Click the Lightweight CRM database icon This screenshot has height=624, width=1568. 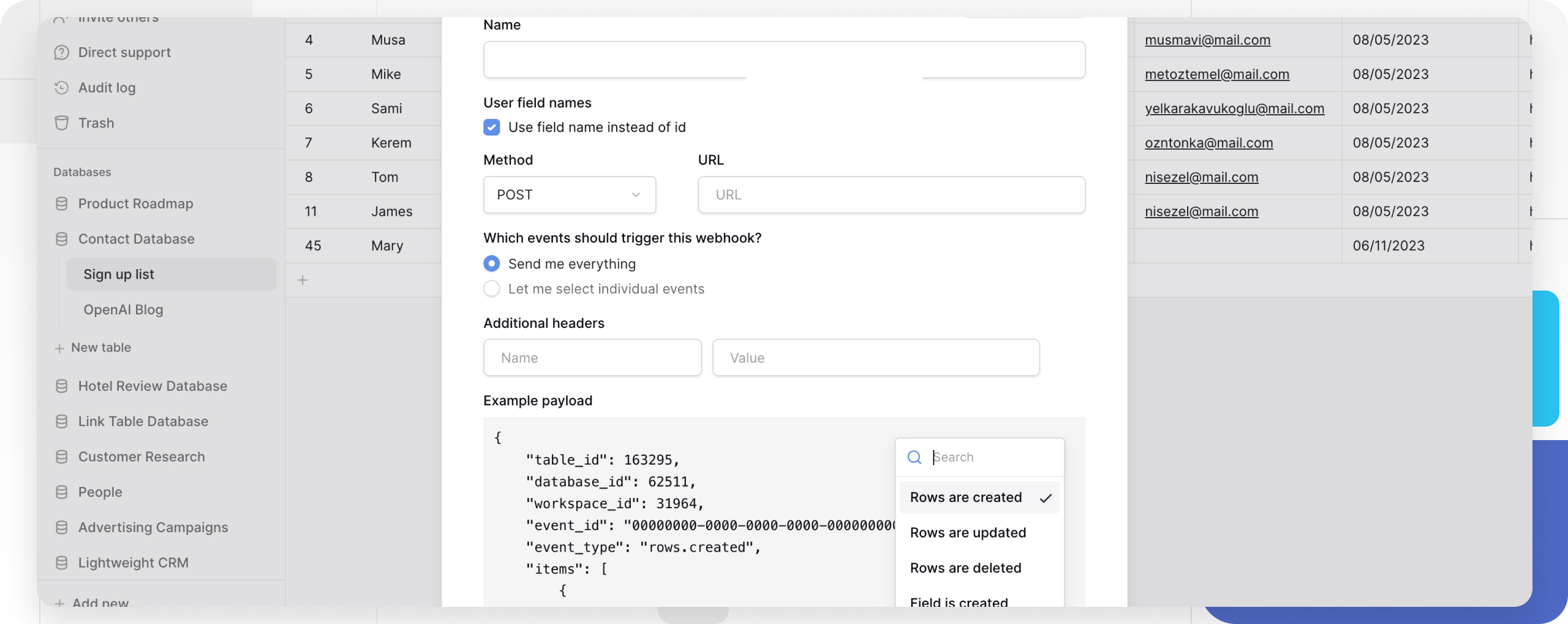click(61, 563)
